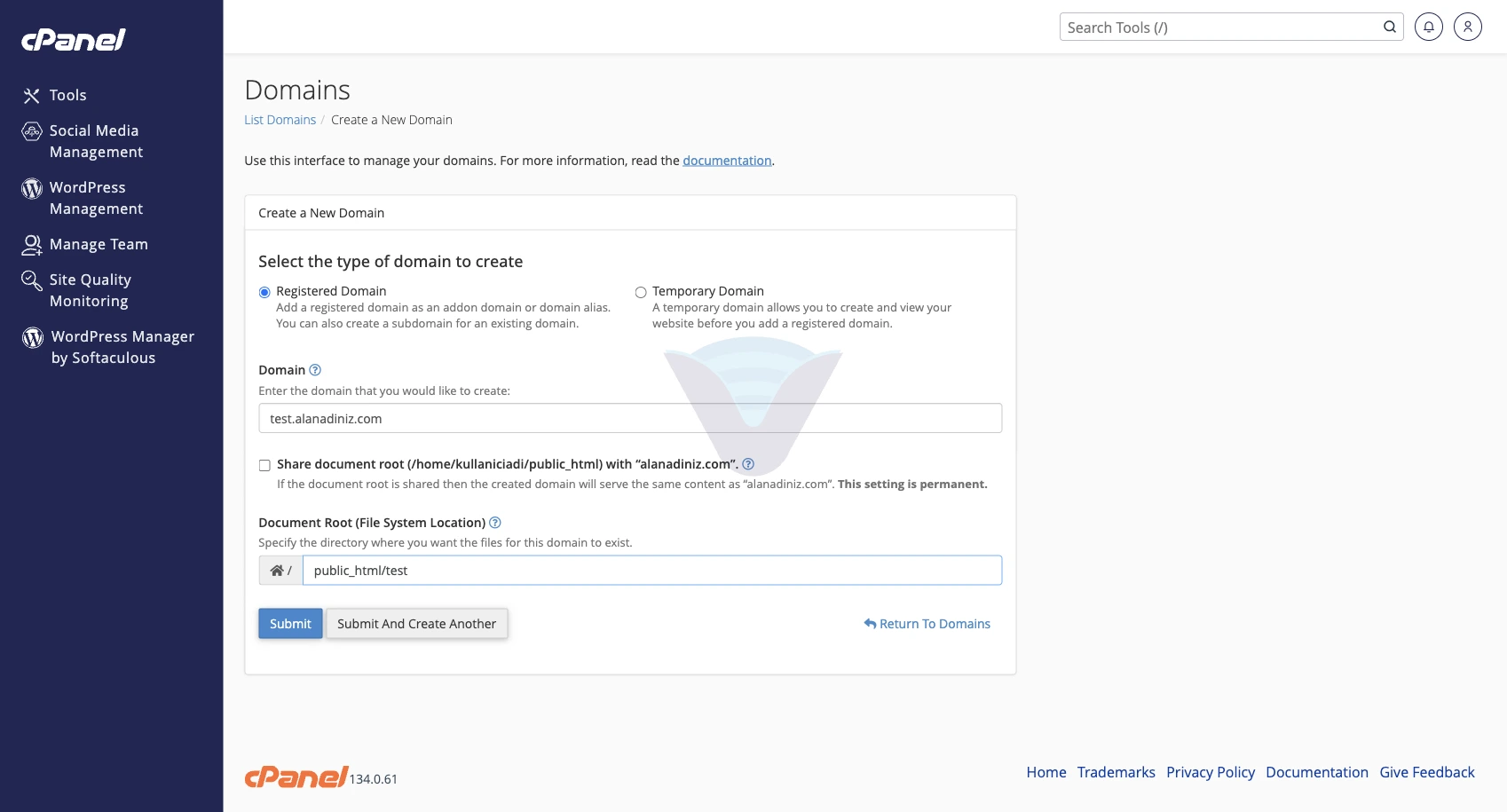The image size is (1507, 812).
Task: Click the help icon beside Domain label
Action: click(315, 370)
